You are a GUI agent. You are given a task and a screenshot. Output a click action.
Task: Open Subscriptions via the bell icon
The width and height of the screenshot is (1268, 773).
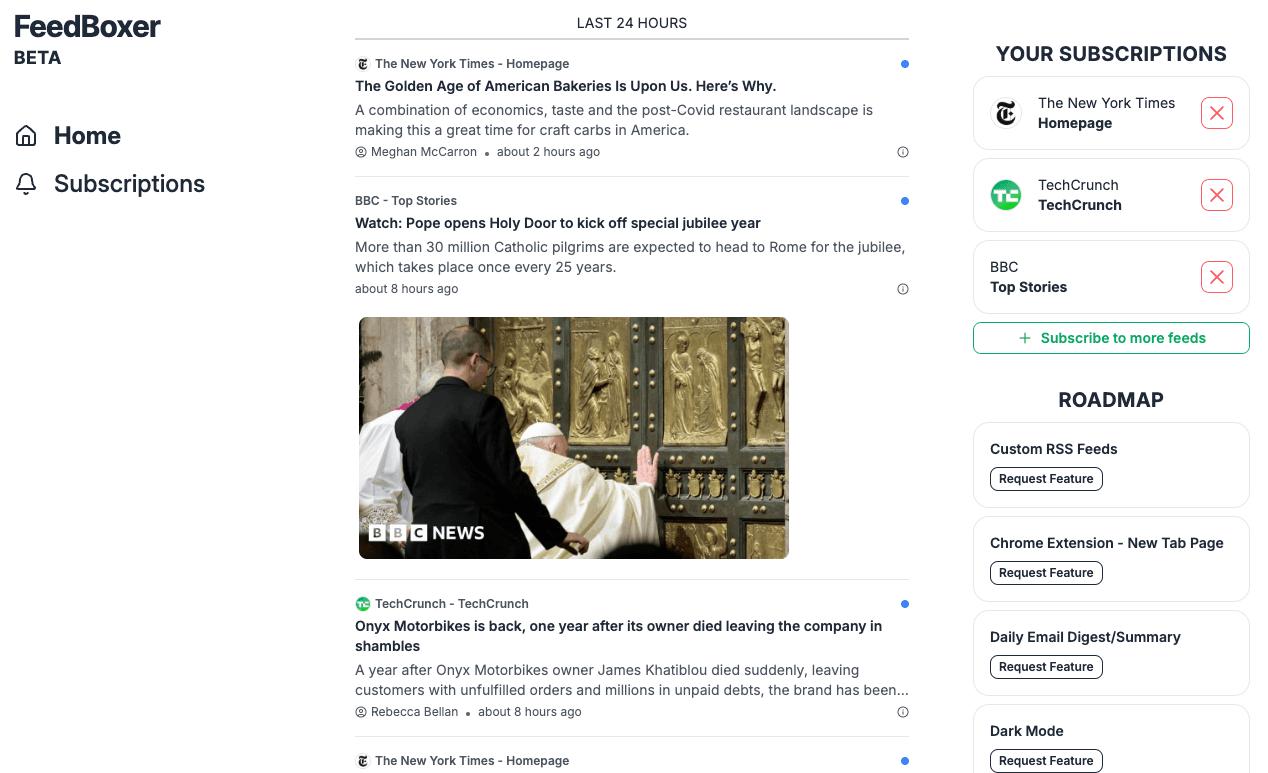point(25,183)
